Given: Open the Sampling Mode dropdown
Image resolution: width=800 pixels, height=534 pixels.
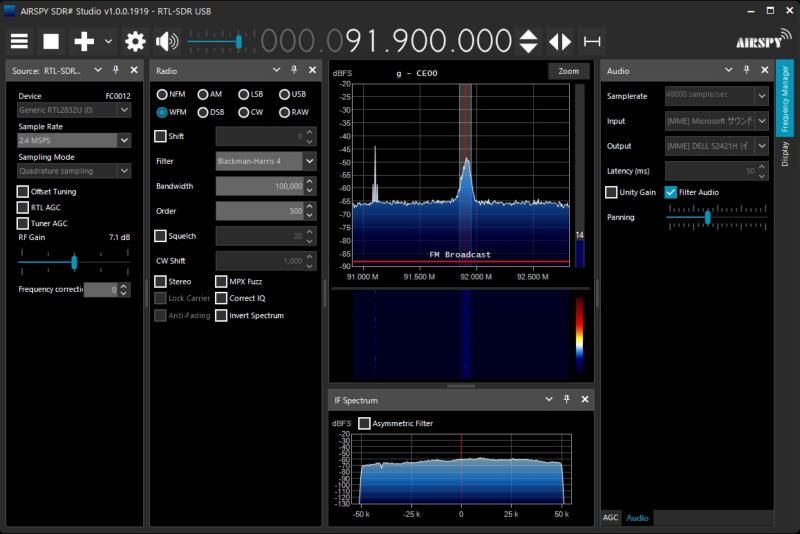Looking at the screenshot, I should click(74, 171).
